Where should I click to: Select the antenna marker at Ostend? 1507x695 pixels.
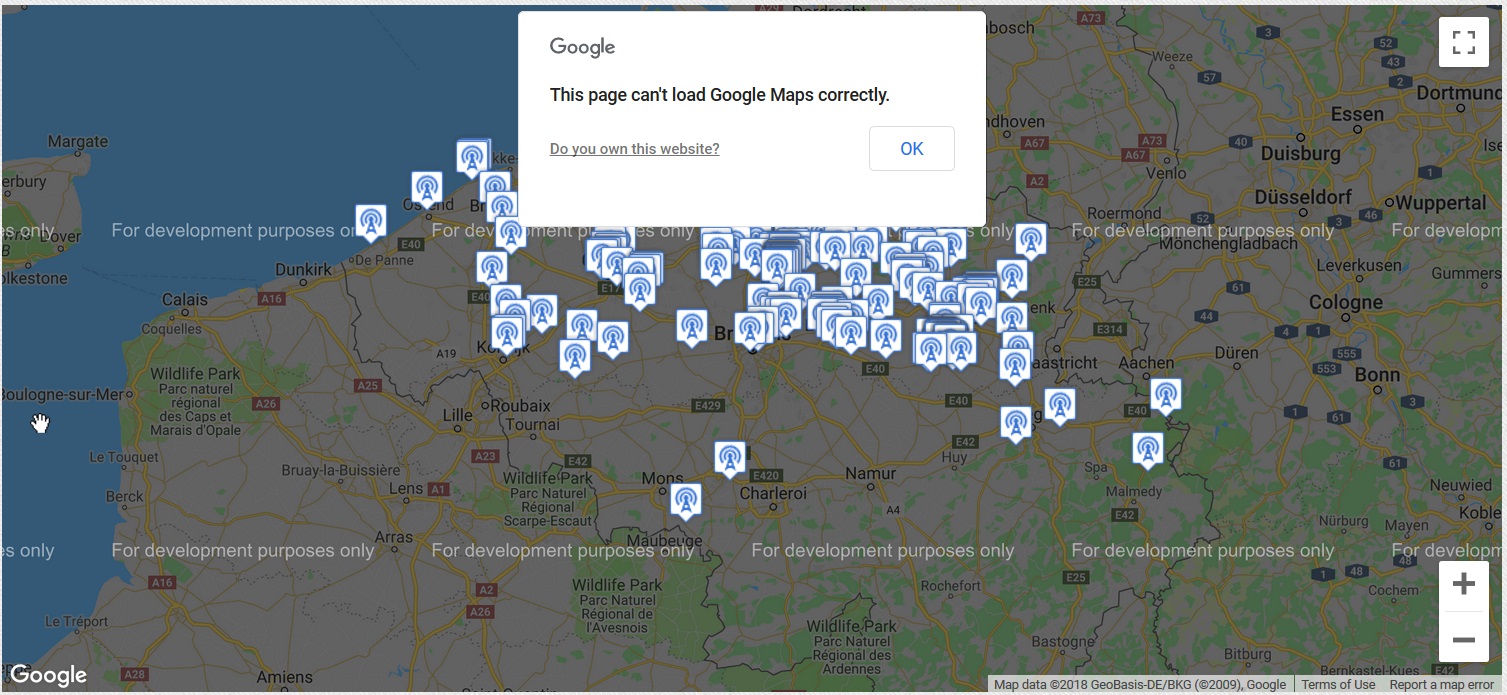(427, 188)
